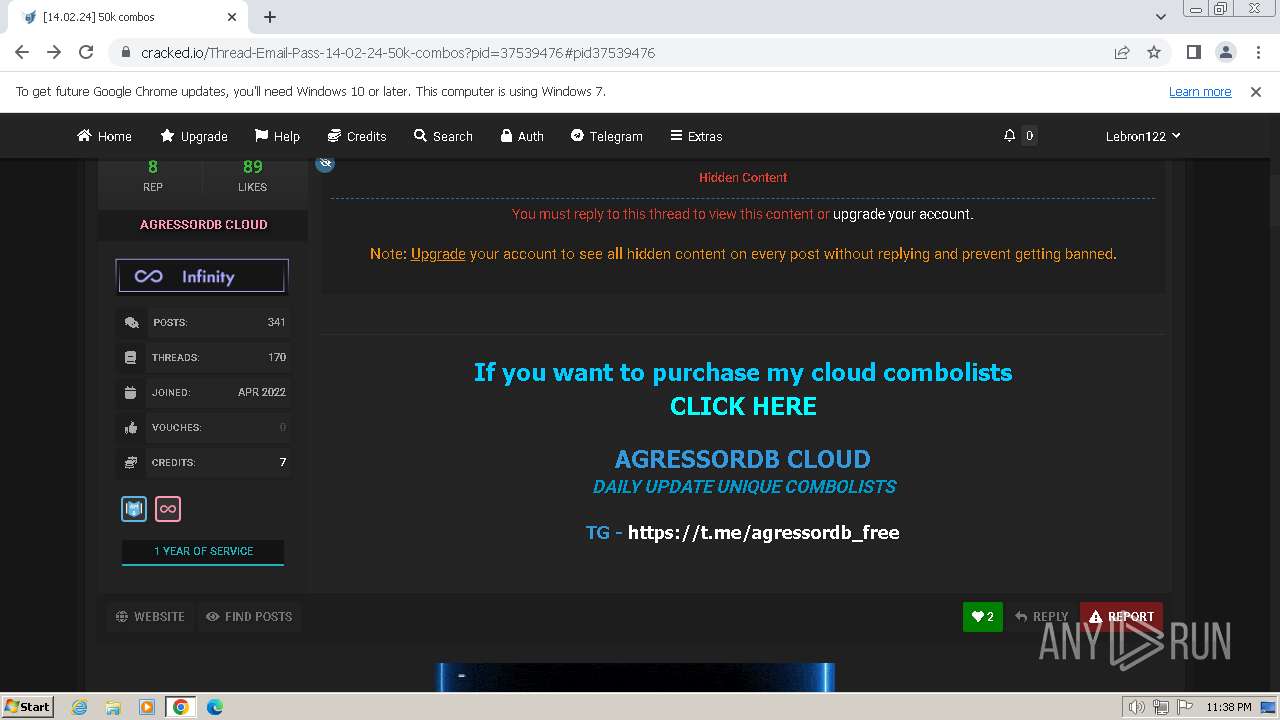Open Telegram in navigation bar
1280x720 pixels.
click(x=606, y=136)
